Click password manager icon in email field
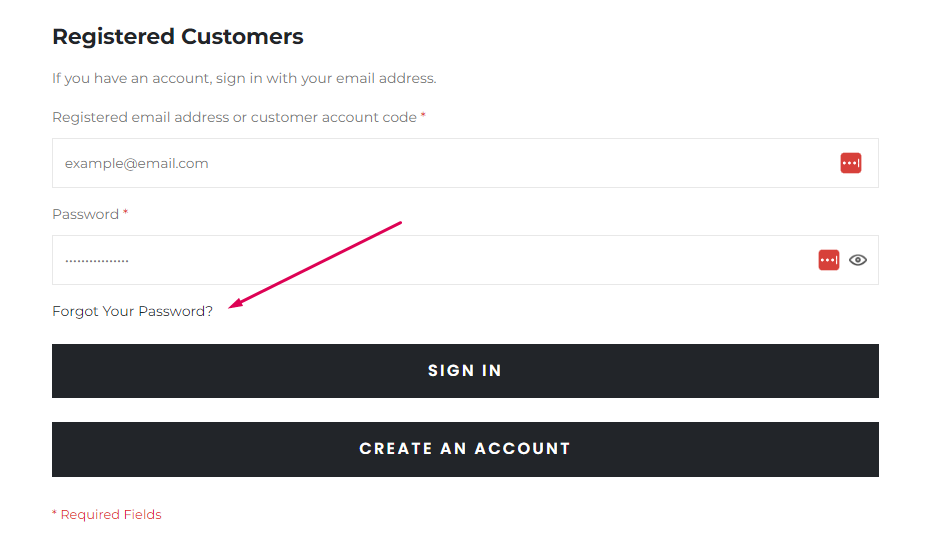 click(x=850, y=163)
